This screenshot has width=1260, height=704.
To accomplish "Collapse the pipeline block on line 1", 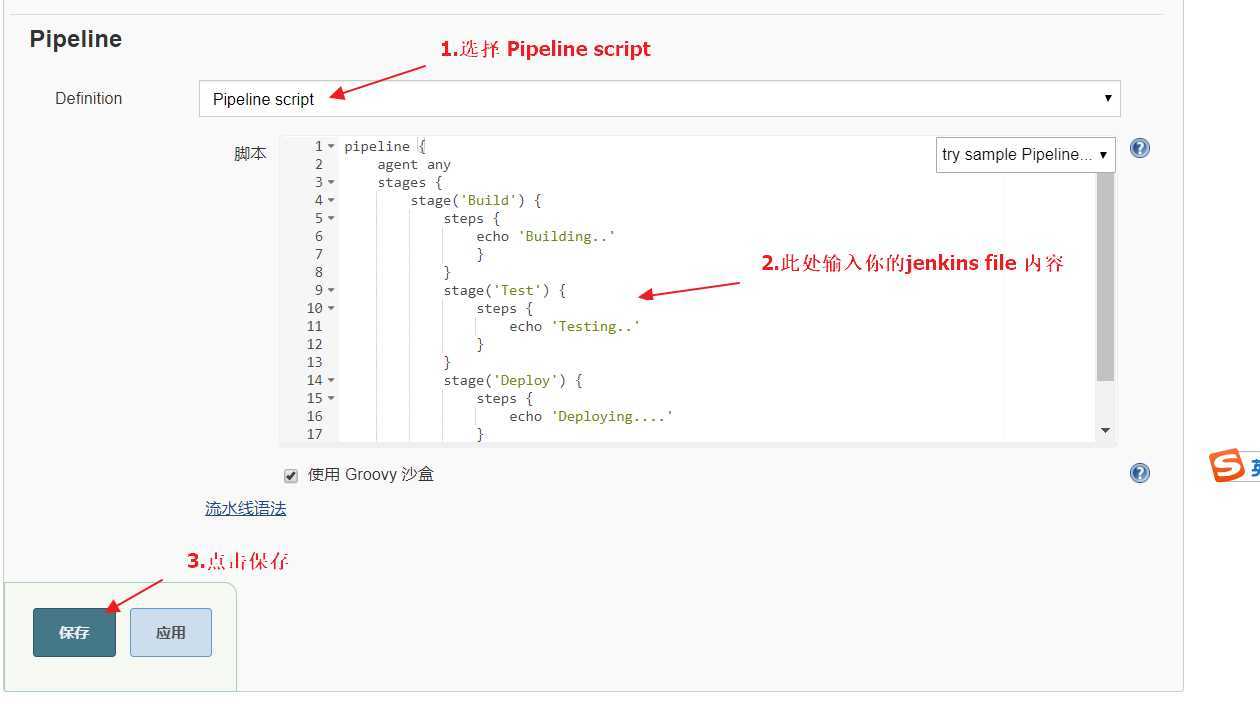I will point(331,147).
